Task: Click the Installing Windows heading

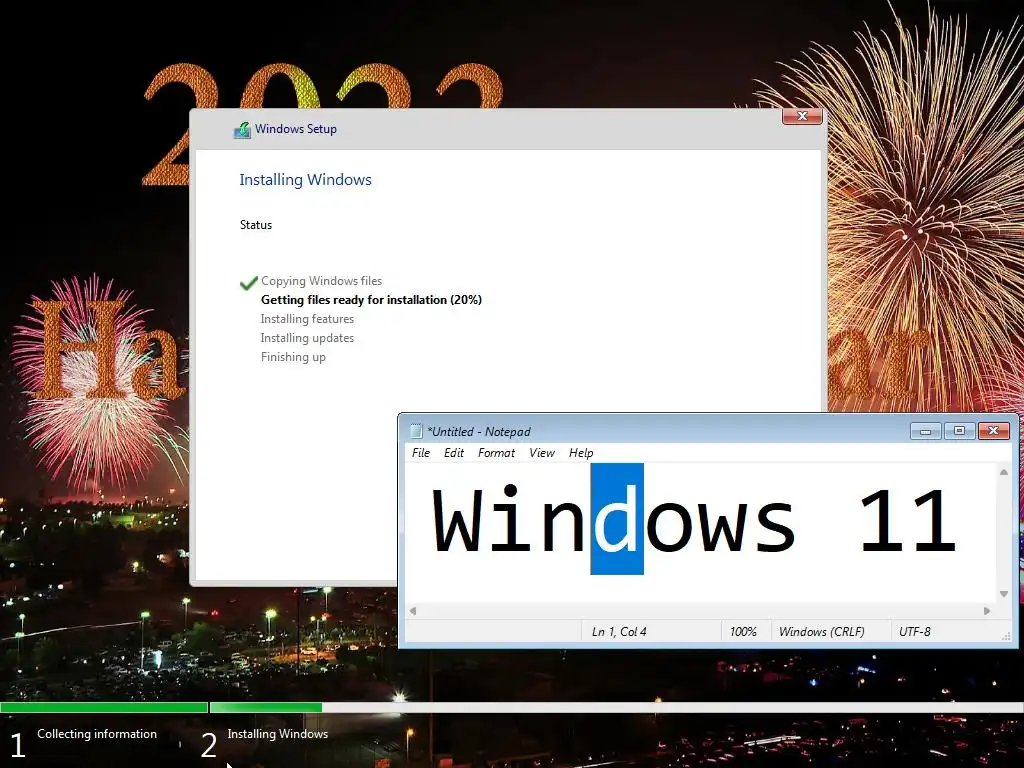Action: (x=305, y=180)
